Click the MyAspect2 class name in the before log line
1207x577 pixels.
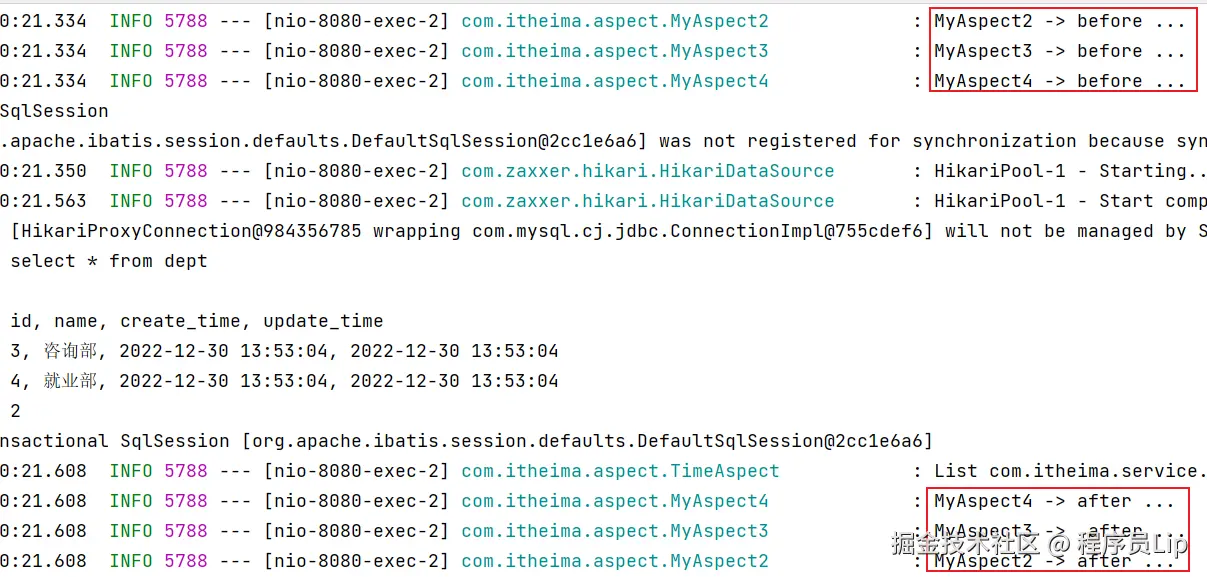(x=614, y=21)
